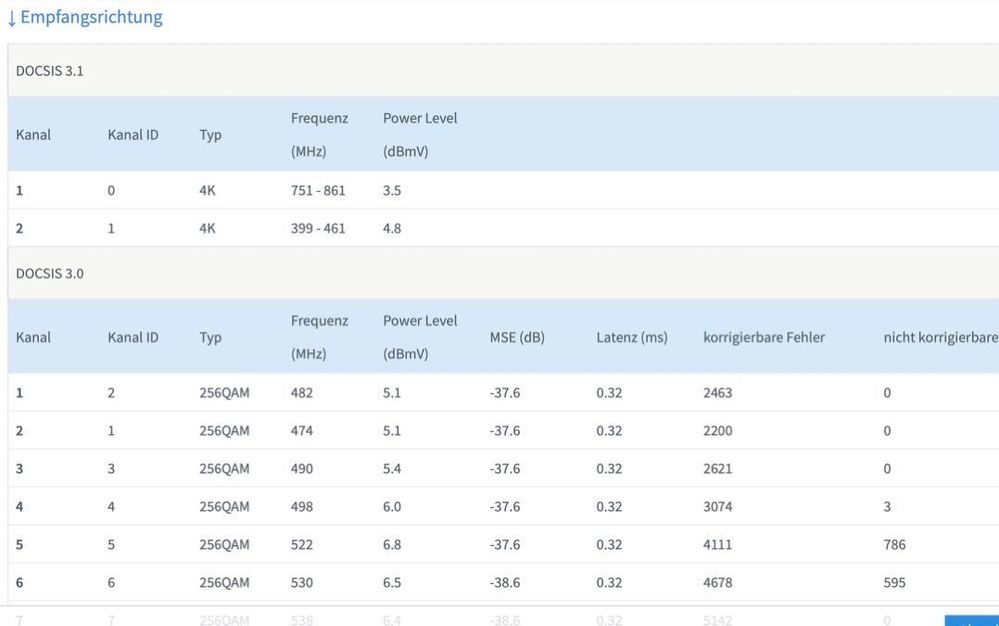
Task: Click the MSE (dB) column header
Action: [517, 337]
